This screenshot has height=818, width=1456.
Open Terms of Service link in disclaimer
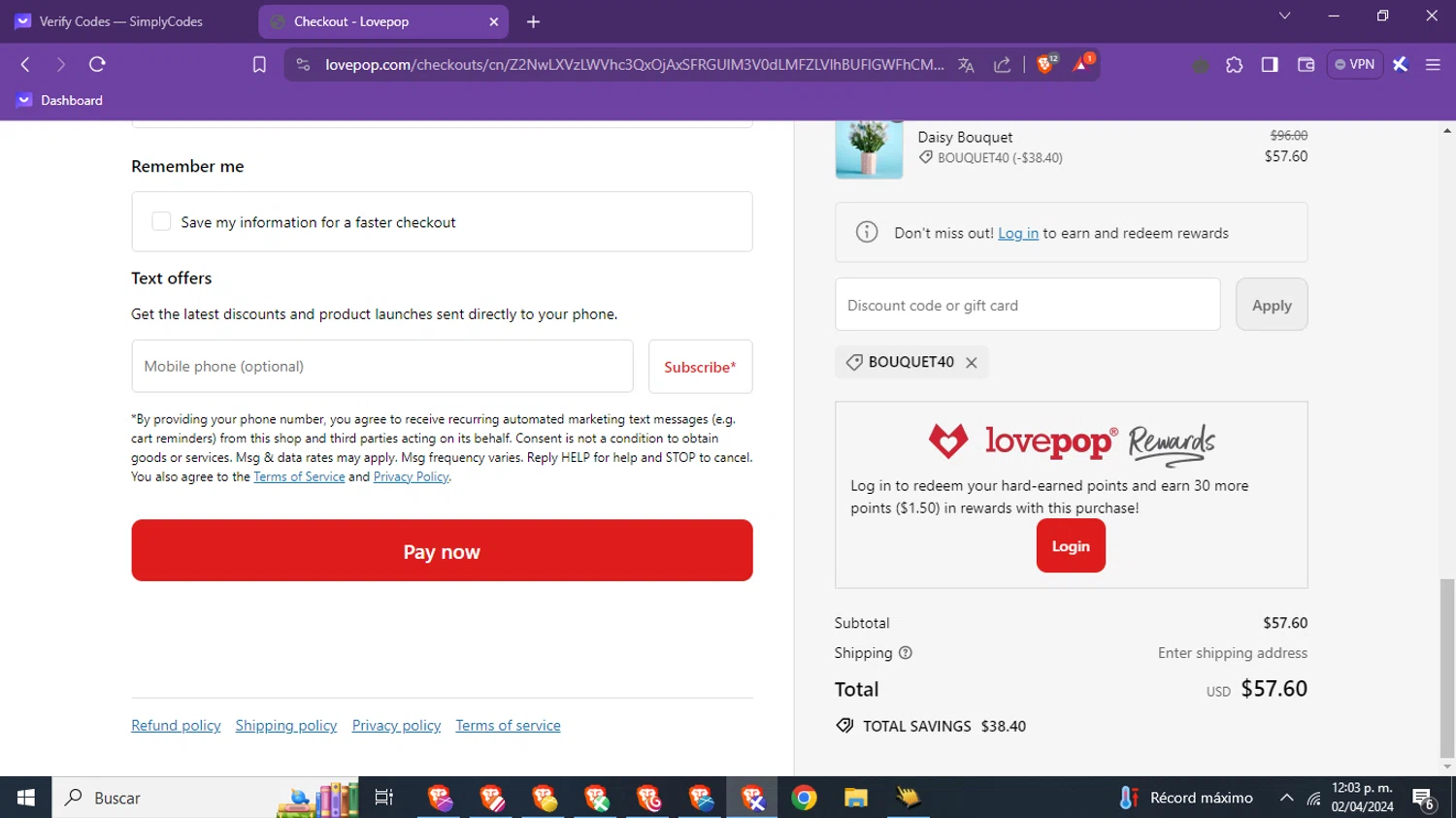(x=299, y=476)
